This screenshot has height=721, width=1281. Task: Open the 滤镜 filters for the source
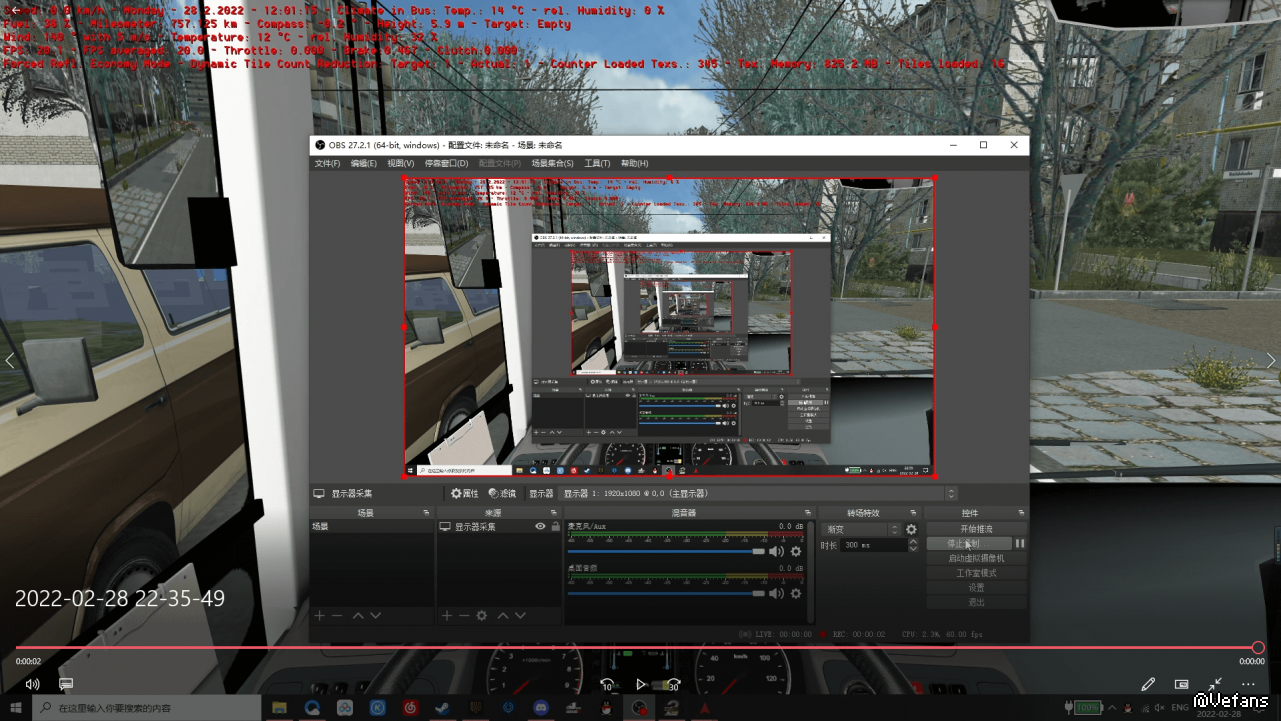pyautogui.click(x=502, y=494)
